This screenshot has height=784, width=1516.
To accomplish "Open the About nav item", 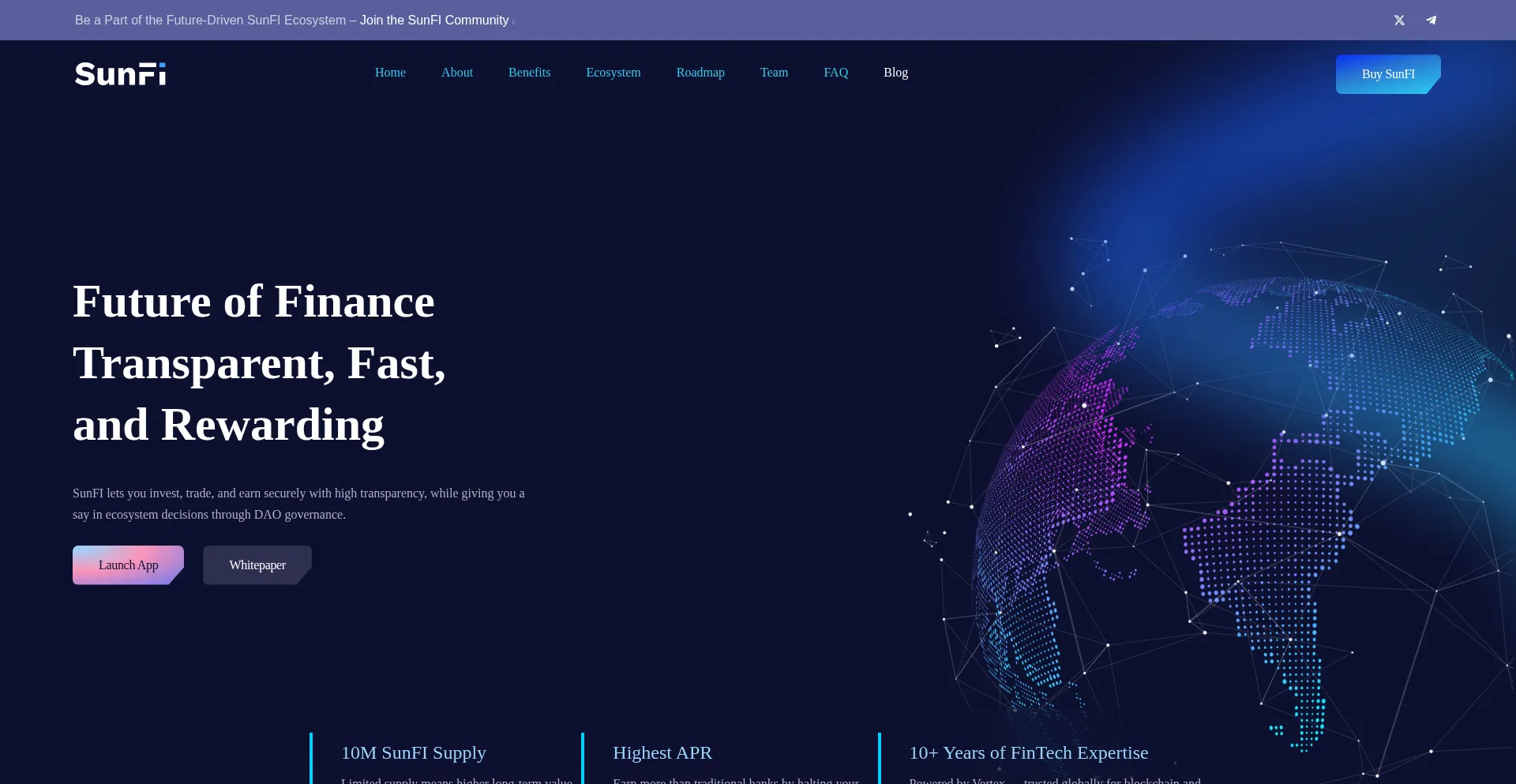I will pyautogui.click(x=456, y=73).
